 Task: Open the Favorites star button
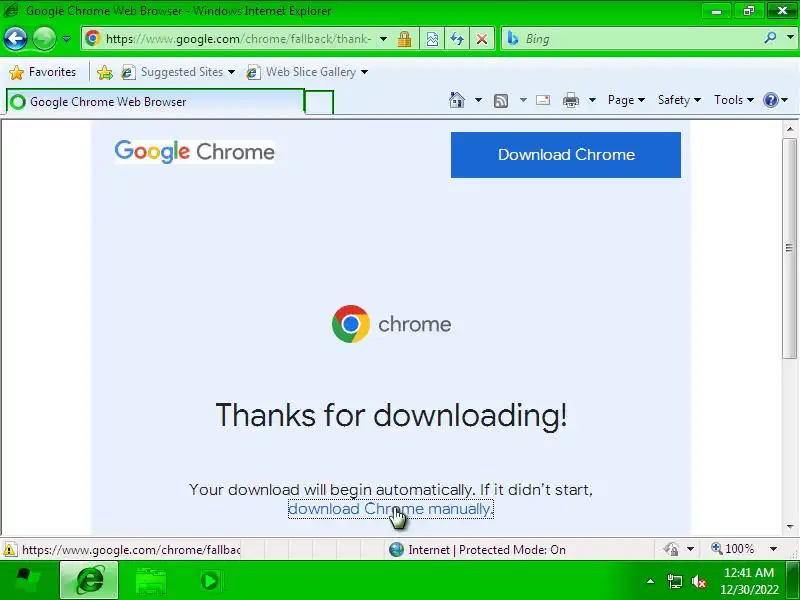tap(42, 72)
